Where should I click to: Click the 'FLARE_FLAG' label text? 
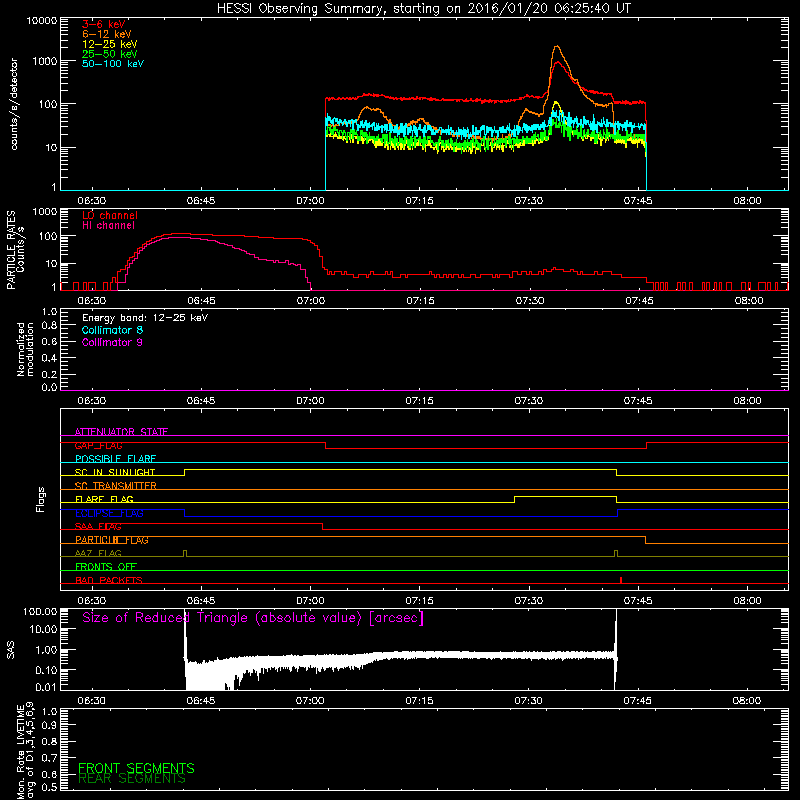pos(104,499)
